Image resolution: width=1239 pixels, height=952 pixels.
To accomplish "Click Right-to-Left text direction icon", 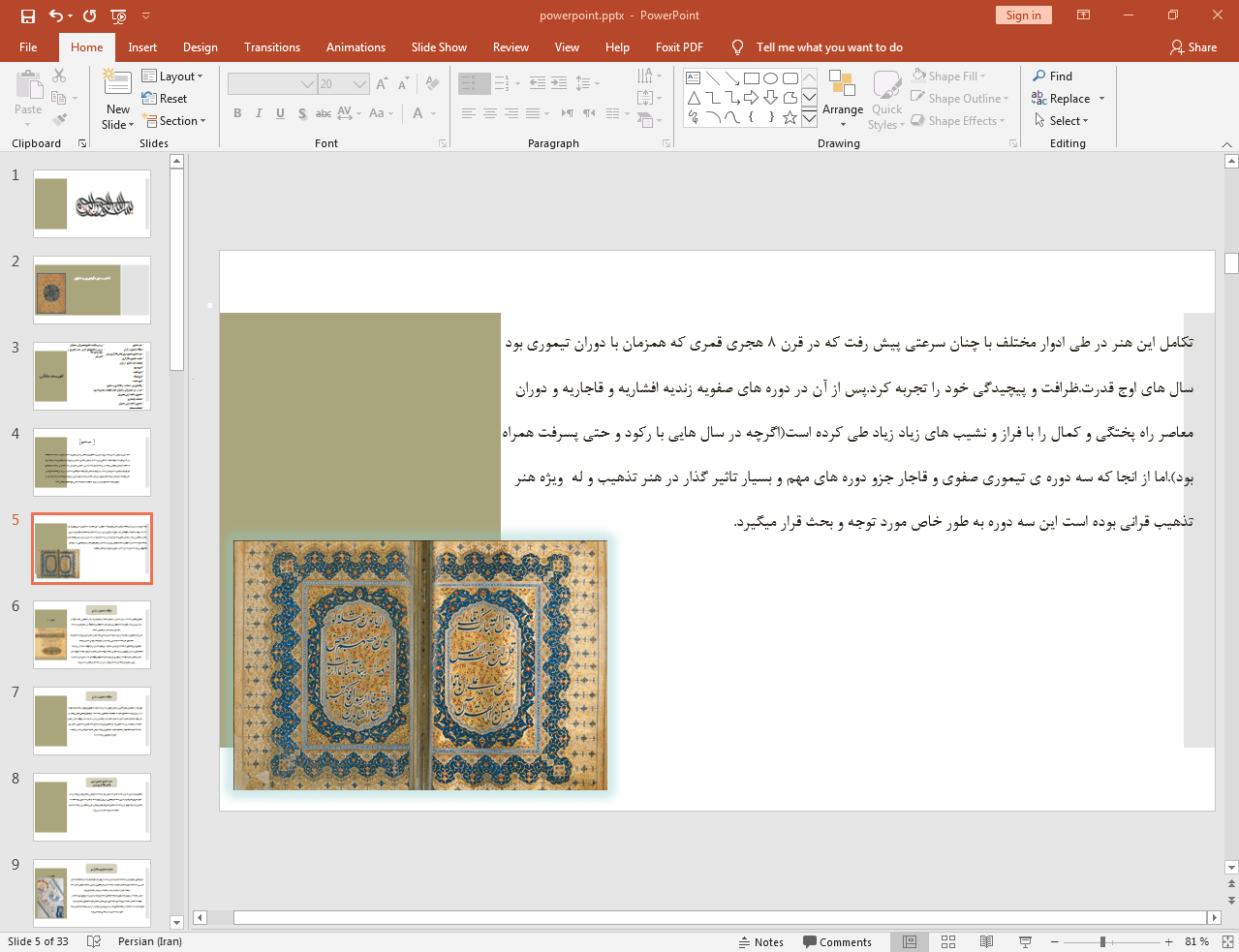I will [x=589, y=113].
